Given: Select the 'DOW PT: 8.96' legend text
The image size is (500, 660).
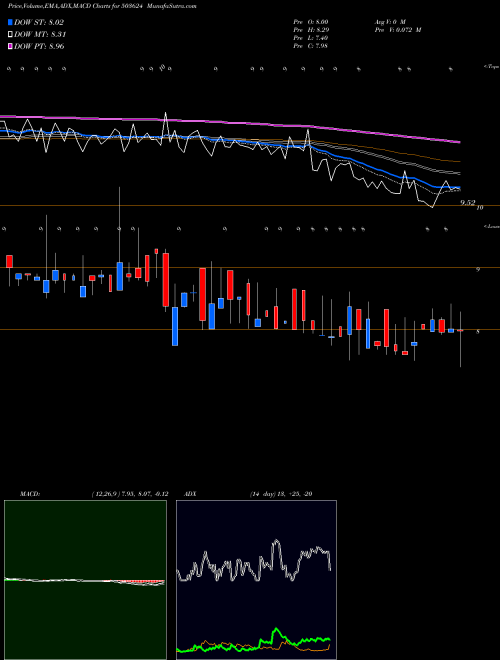Looking at the screenshot, I should tap(39, 46).
